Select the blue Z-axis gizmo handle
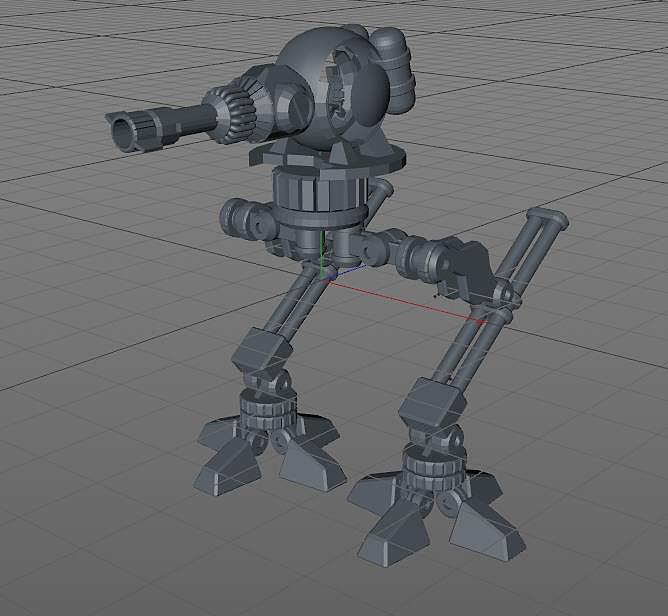Viewport: 668px width, 616px height. click(x=348, y=271)
